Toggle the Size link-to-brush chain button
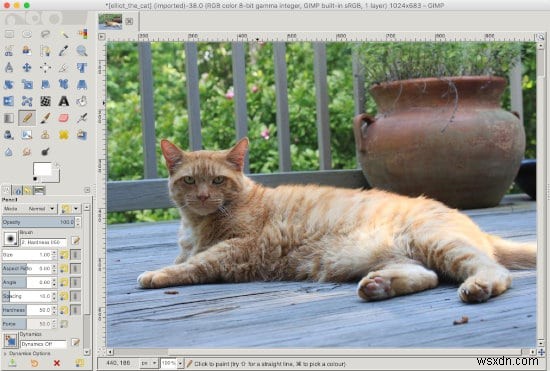 click(75, 255)
